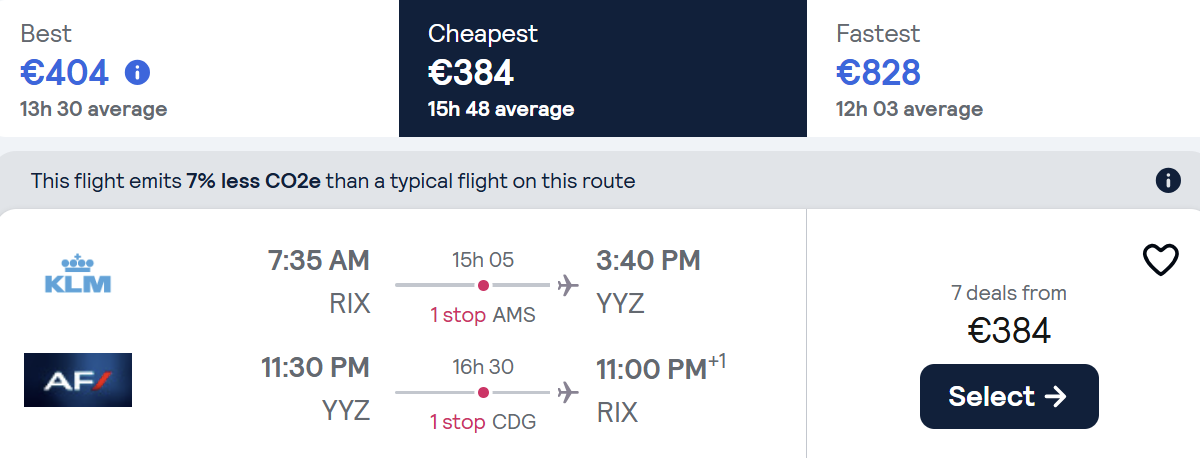Click the return flight airplane icon
The image size is (1200, 458).
(568, 393)
